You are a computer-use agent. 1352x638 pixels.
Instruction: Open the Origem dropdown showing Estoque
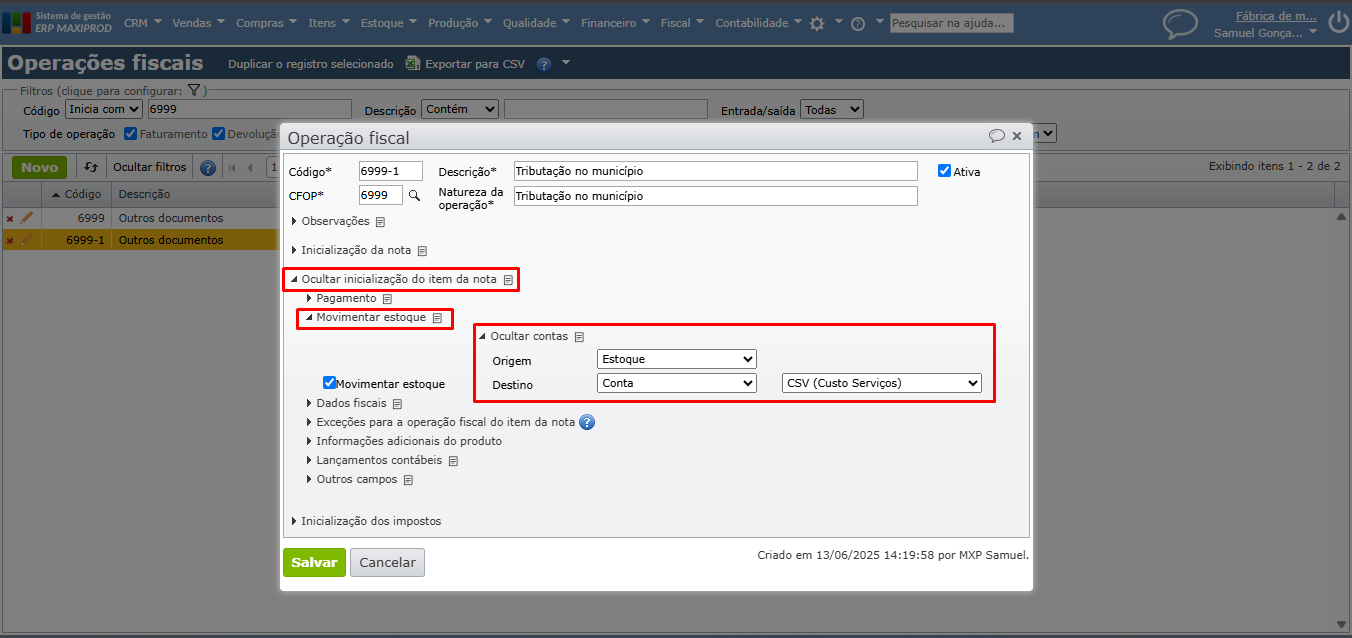(x=677, y=359)
